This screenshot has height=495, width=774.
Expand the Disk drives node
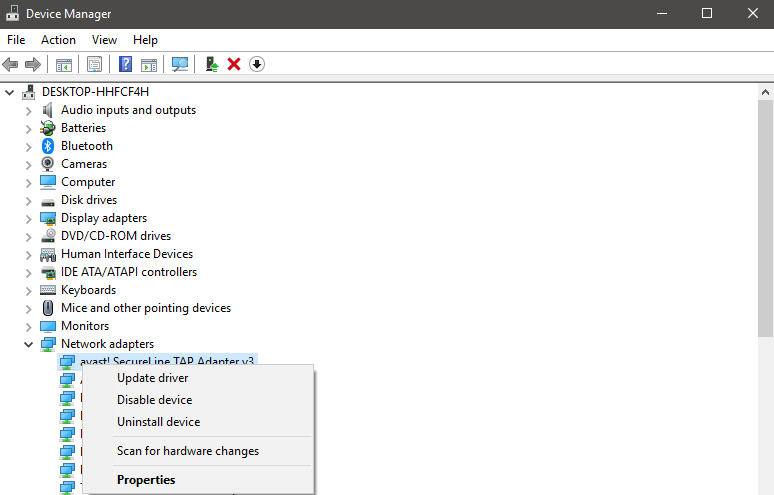(28, 200)
